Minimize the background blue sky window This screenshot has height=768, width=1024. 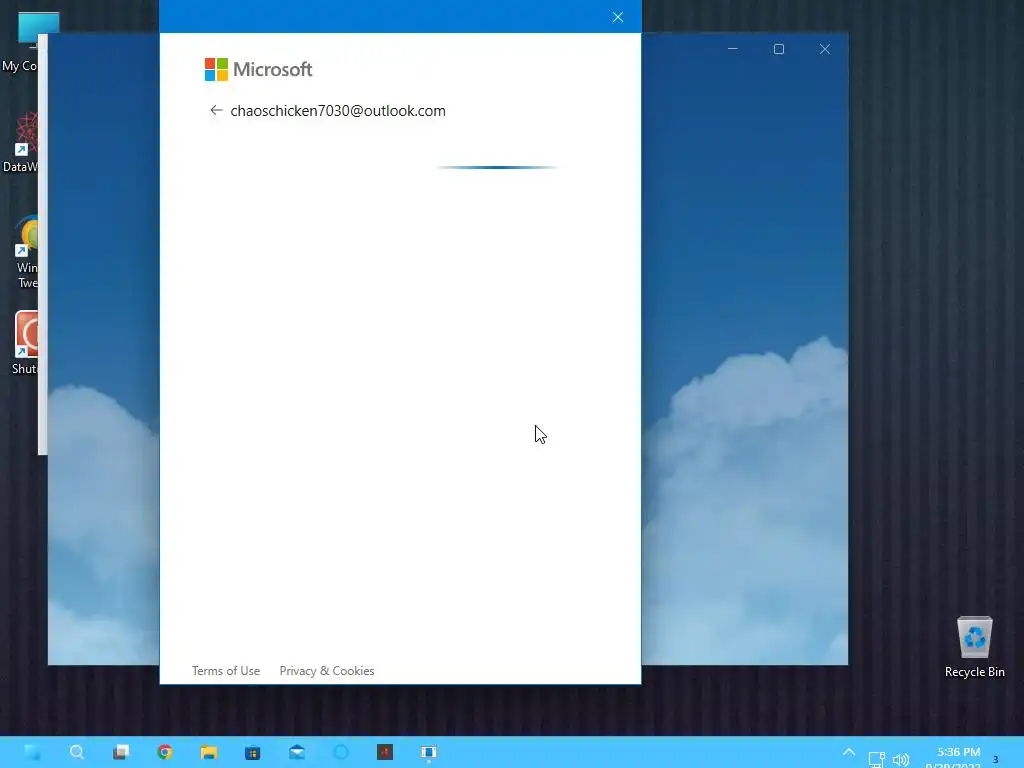733,49
